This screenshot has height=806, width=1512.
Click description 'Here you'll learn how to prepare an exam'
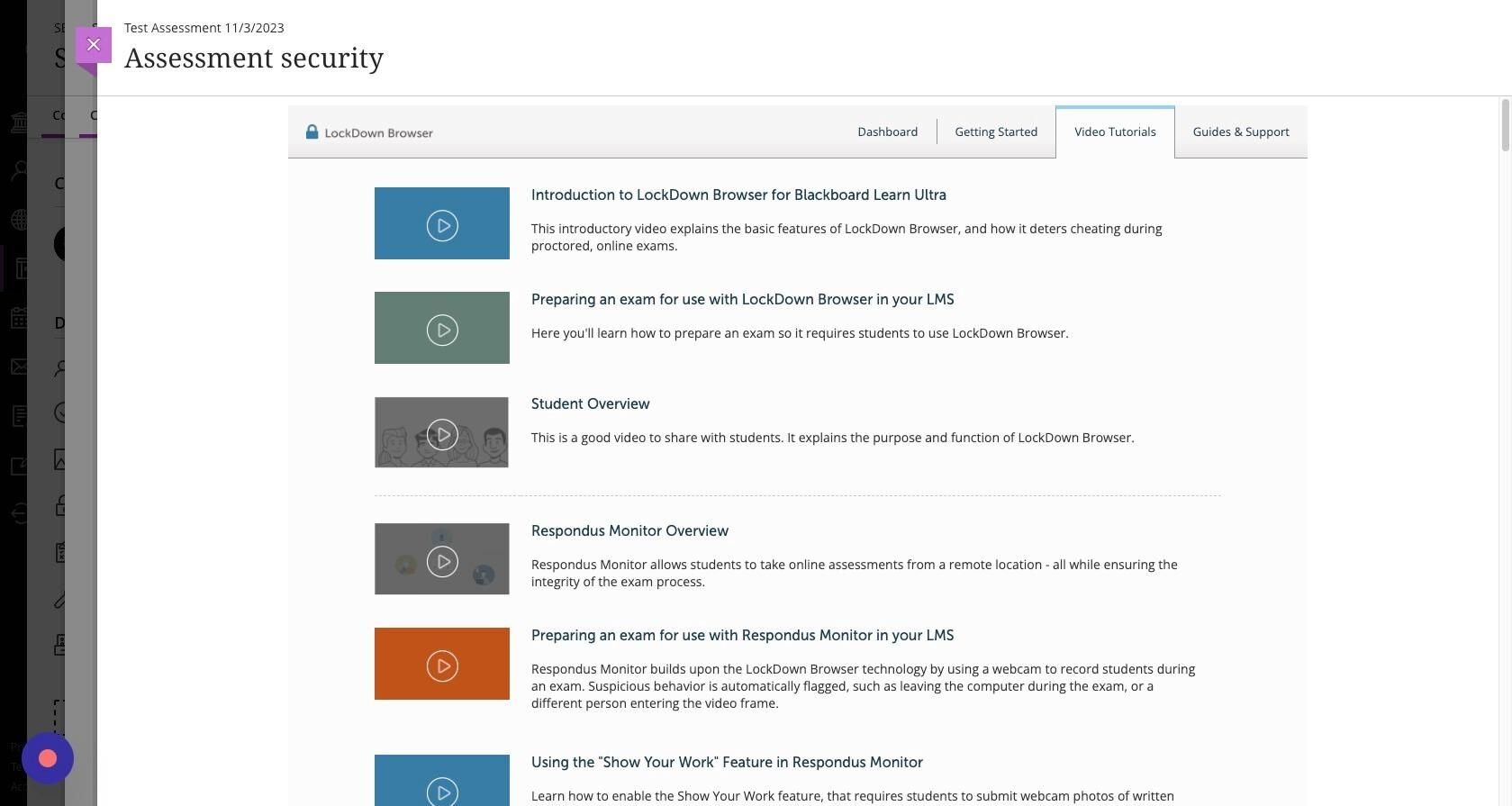[x=800, y=333]
